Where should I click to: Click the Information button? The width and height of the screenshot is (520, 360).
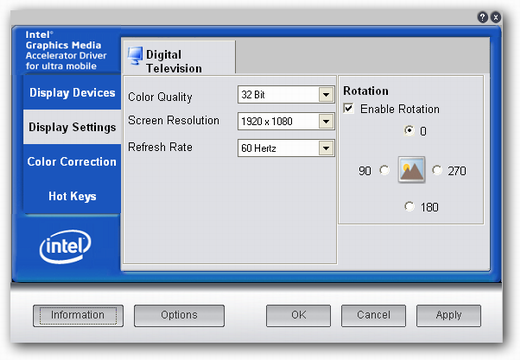coord(78,315)
